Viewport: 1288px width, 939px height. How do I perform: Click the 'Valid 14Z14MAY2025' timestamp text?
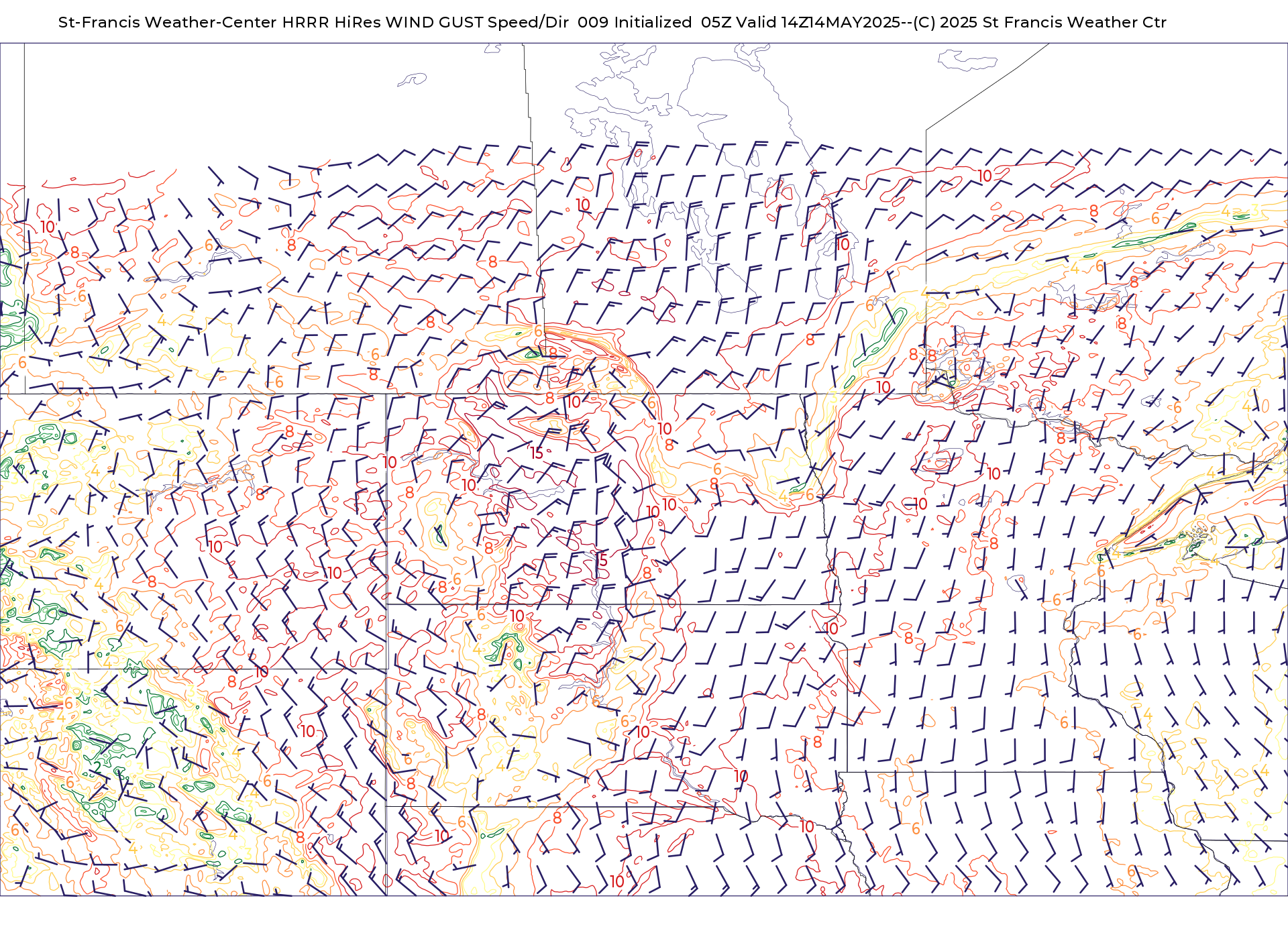(x=818, y=22)
